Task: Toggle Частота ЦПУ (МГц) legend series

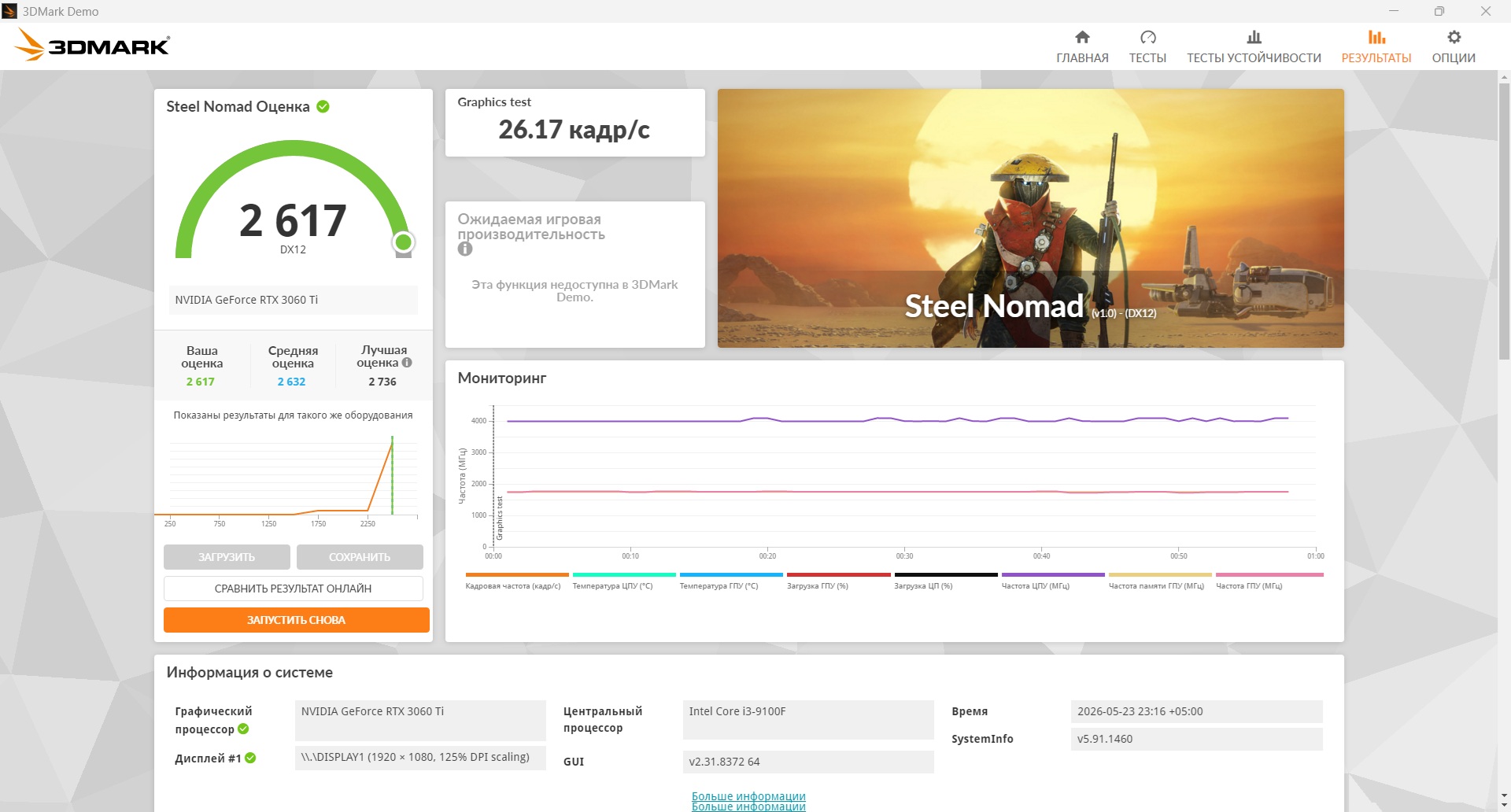Action: [1053, 581]
